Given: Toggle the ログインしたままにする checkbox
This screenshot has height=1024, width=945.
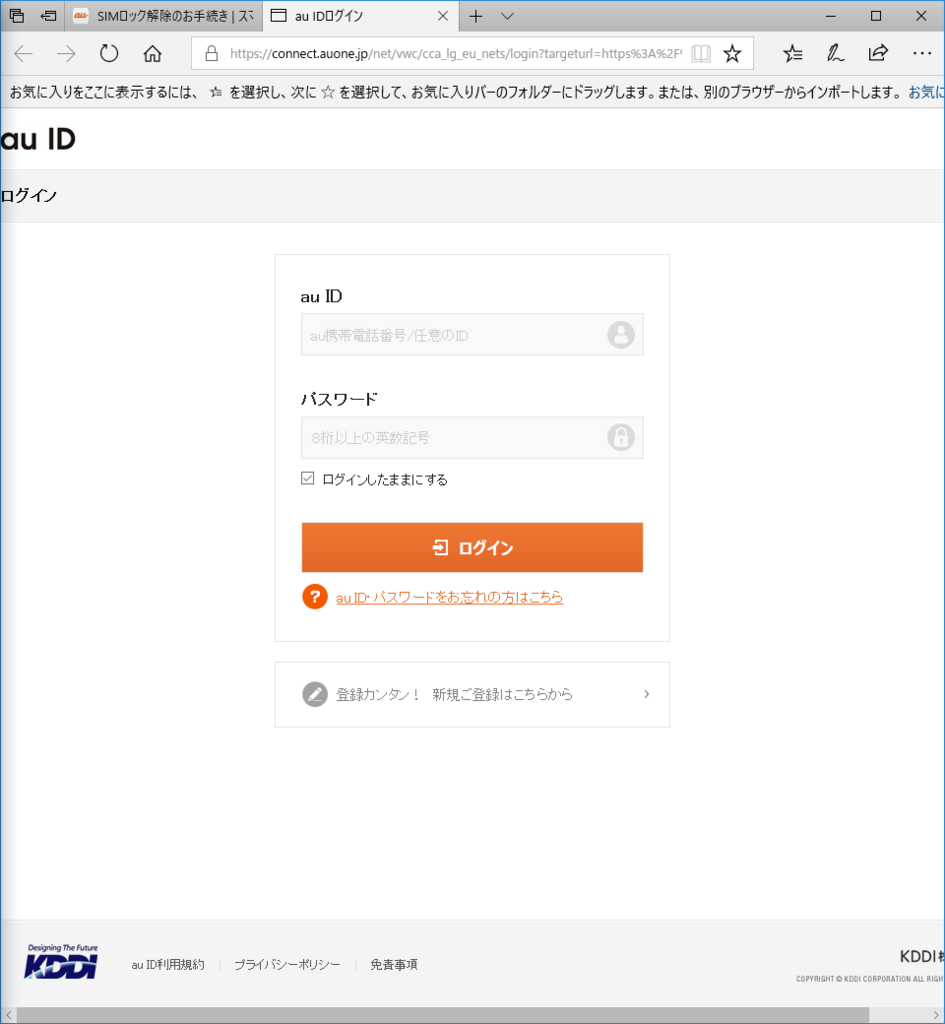Looking at the screenshot, I should 308,479.
